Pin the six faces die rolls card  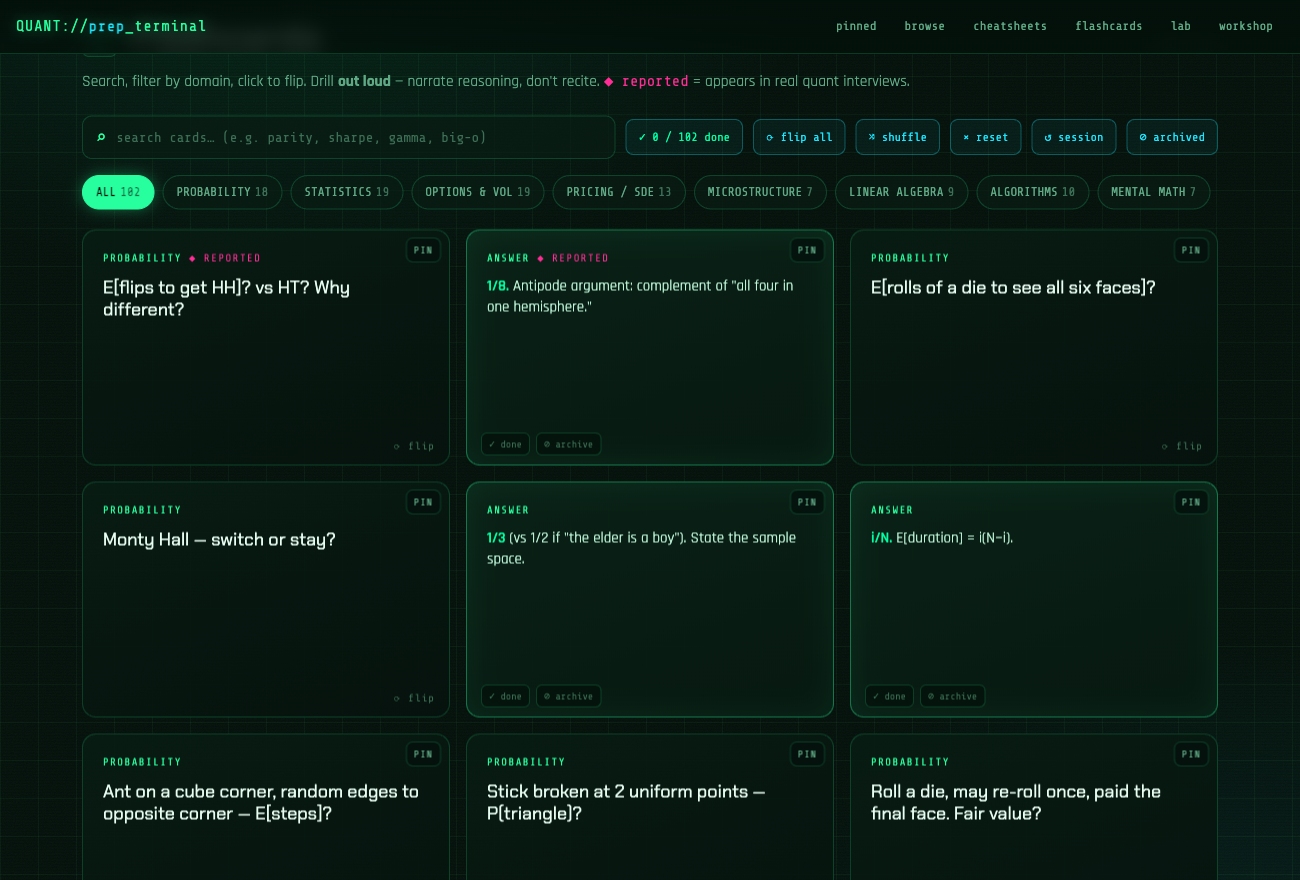pos(1191,250)
